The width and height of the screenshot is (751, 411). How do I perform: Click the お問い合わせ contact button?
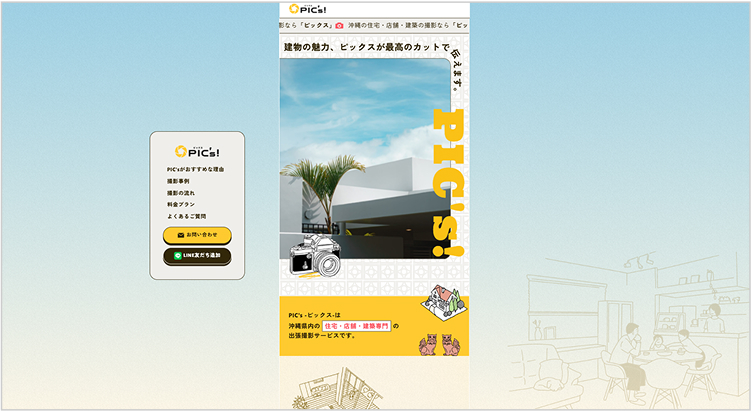coord(197,235)
